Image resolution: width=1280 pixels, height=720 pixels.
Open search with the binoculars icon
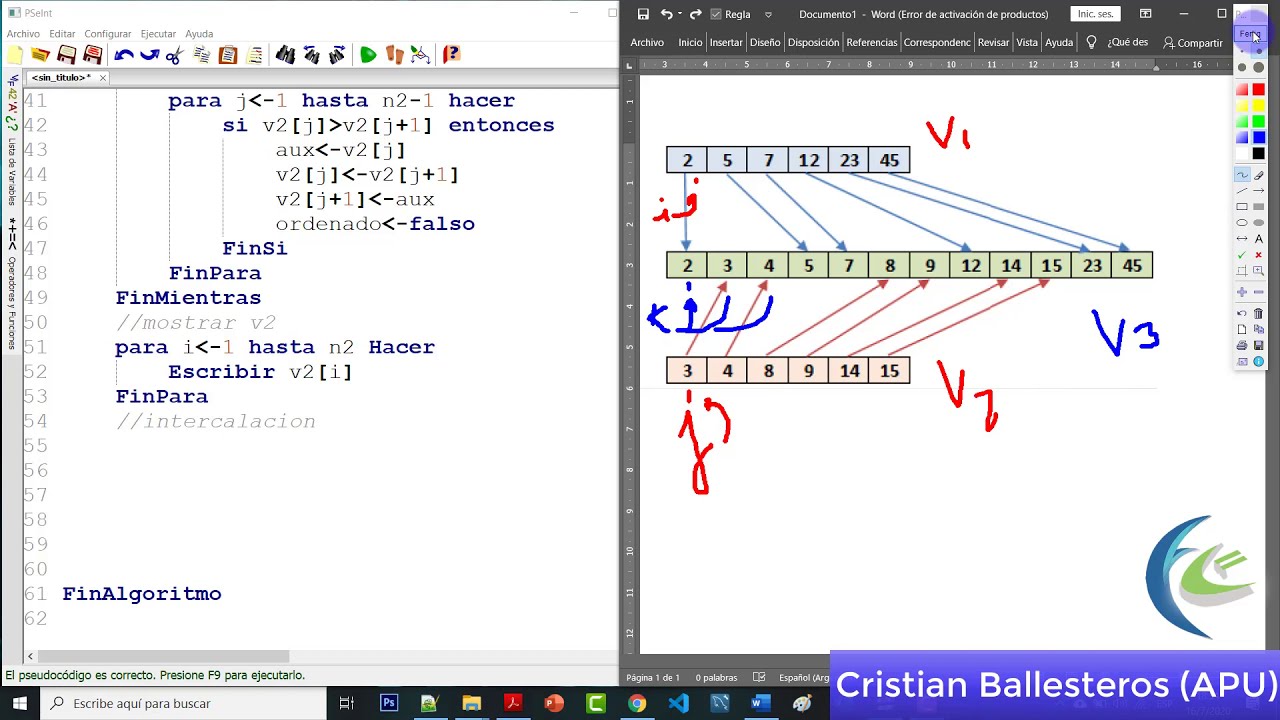pyautogui.click(x=286, y=55)
